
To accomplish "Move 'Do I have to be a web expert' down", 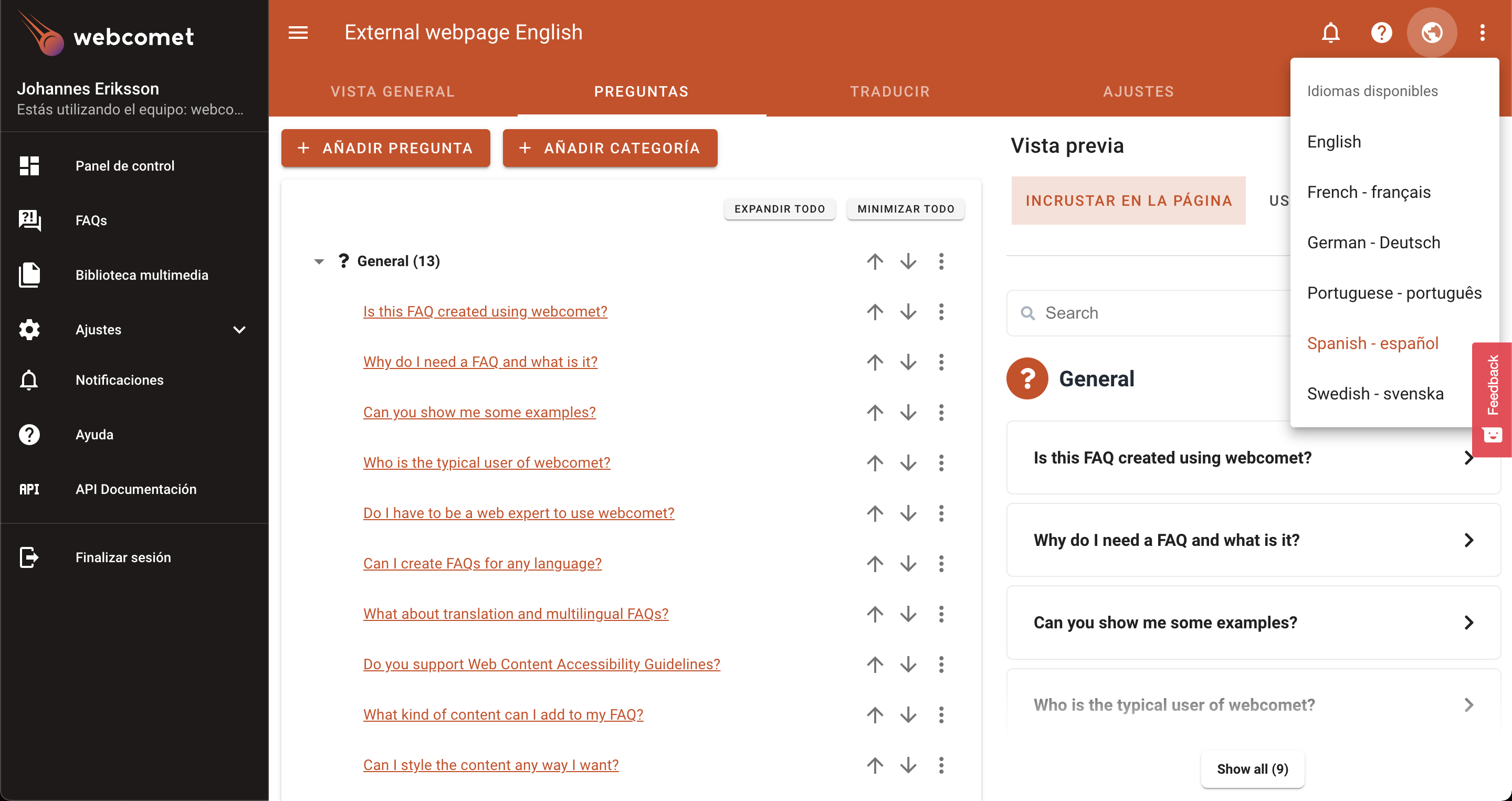I will tap(908, 513).
